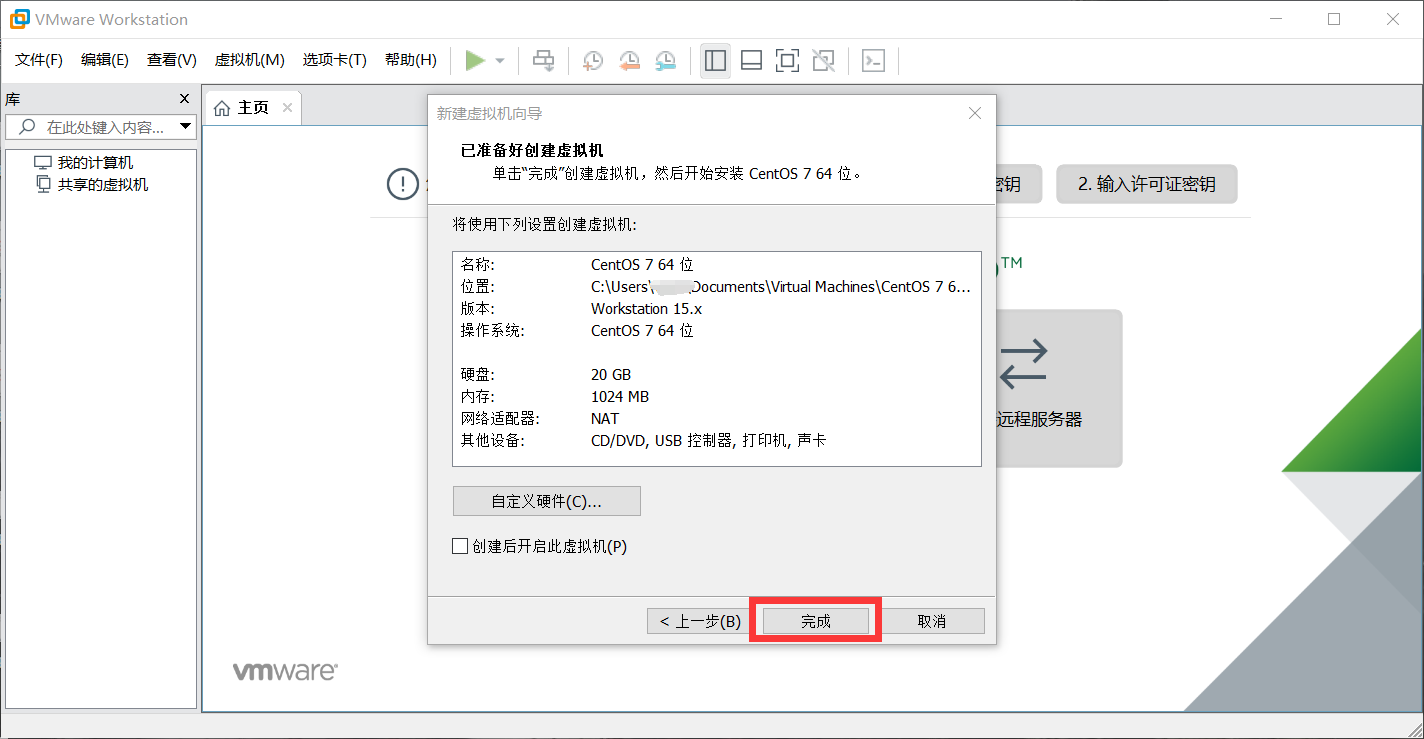The height and width of the screenshot is (739, 1424).
Task: Click the Unity mode icon
Action: coord(823,61)
